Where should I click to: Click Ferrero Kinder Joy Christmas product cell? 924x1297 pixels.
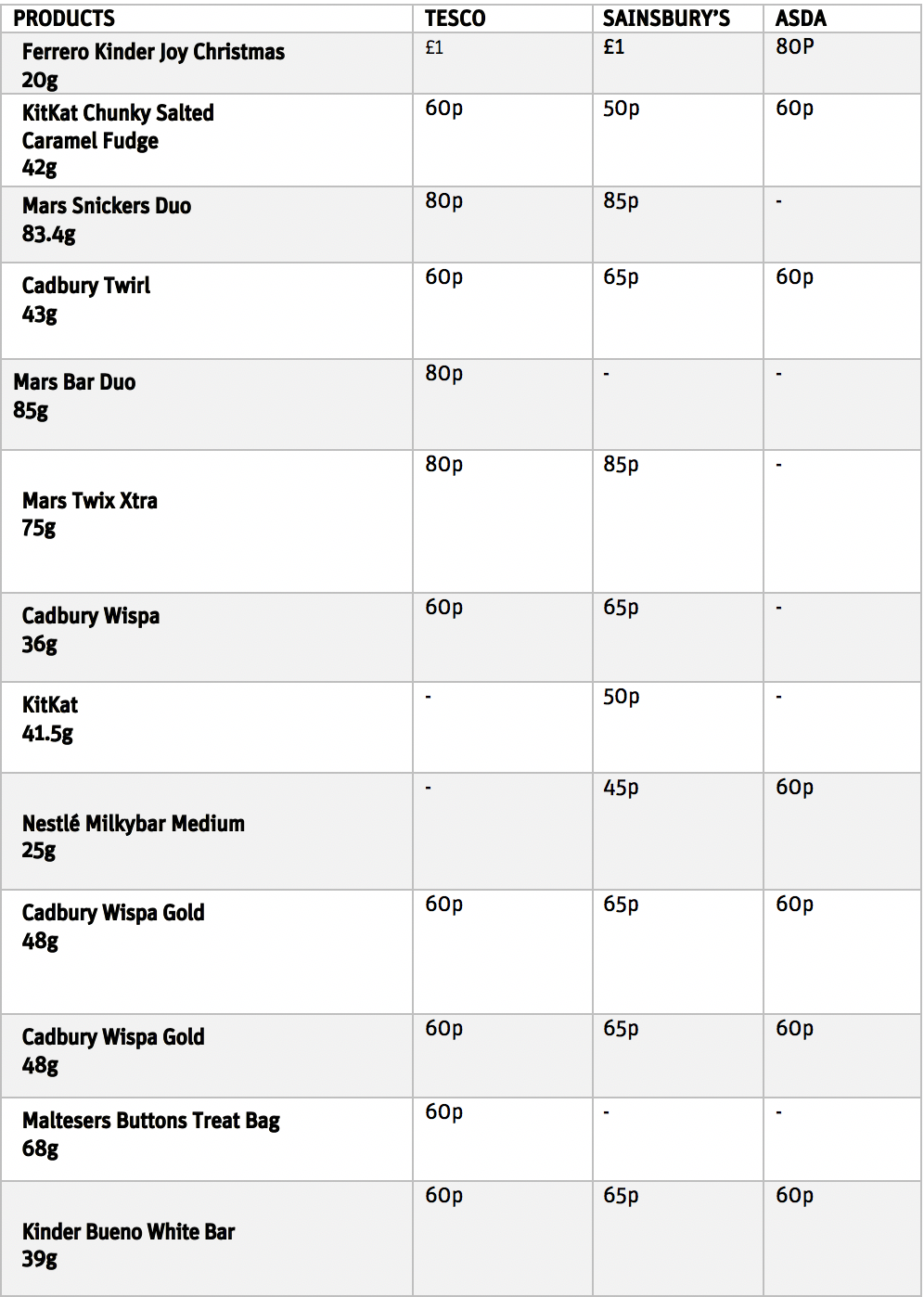206,64
